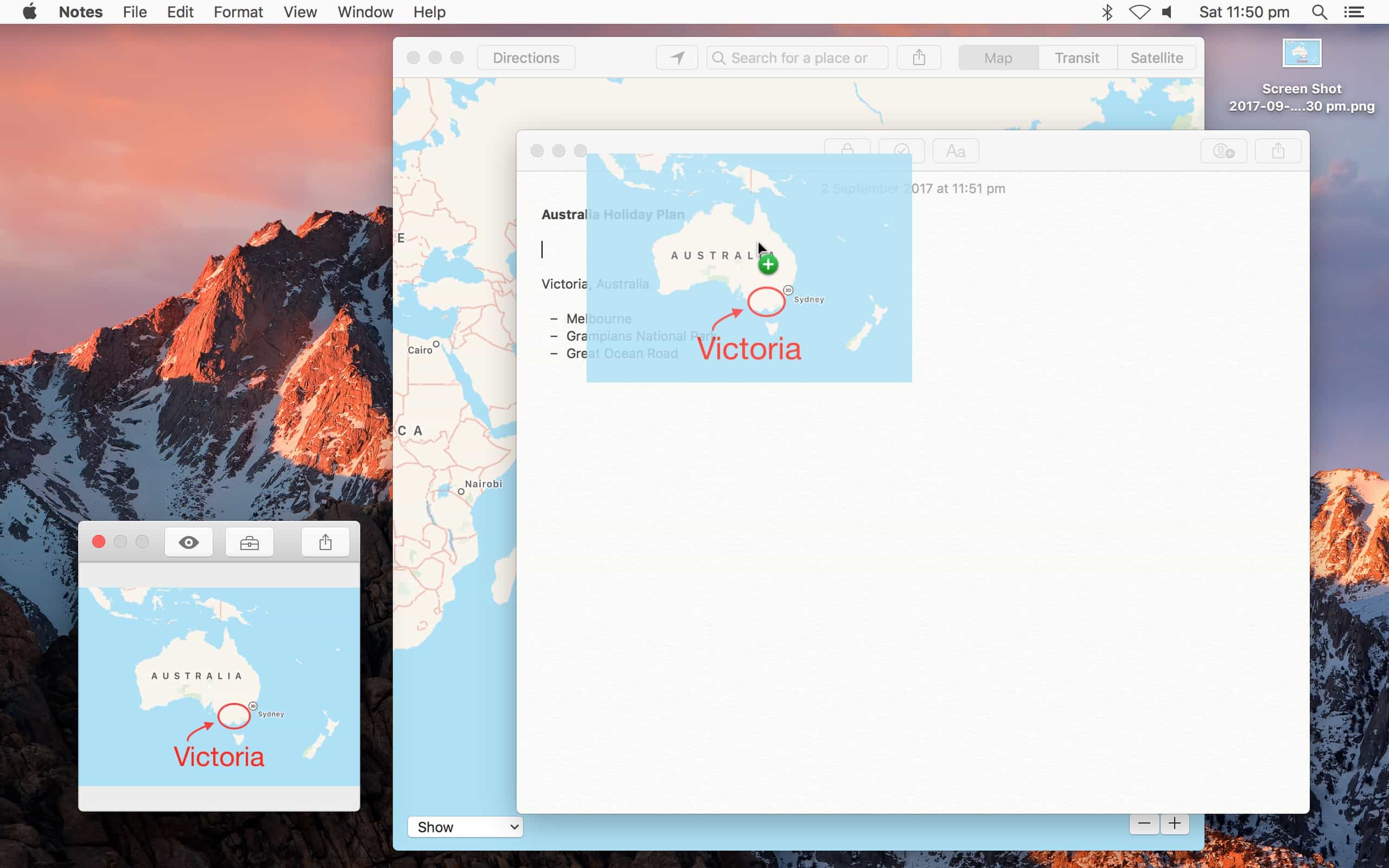Screen dimensions: 1389x868
Task: Open the Wi-Fi menu in the menu bar
Action: tap(1139, 11)
